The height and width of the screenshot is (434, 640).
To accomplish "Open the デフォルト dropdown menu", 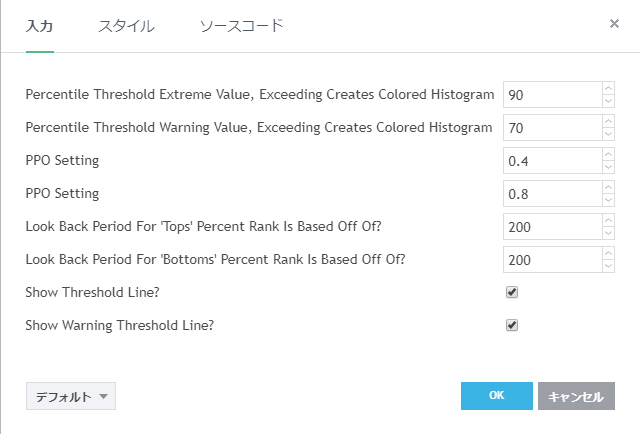I will [x=71, y=396].
